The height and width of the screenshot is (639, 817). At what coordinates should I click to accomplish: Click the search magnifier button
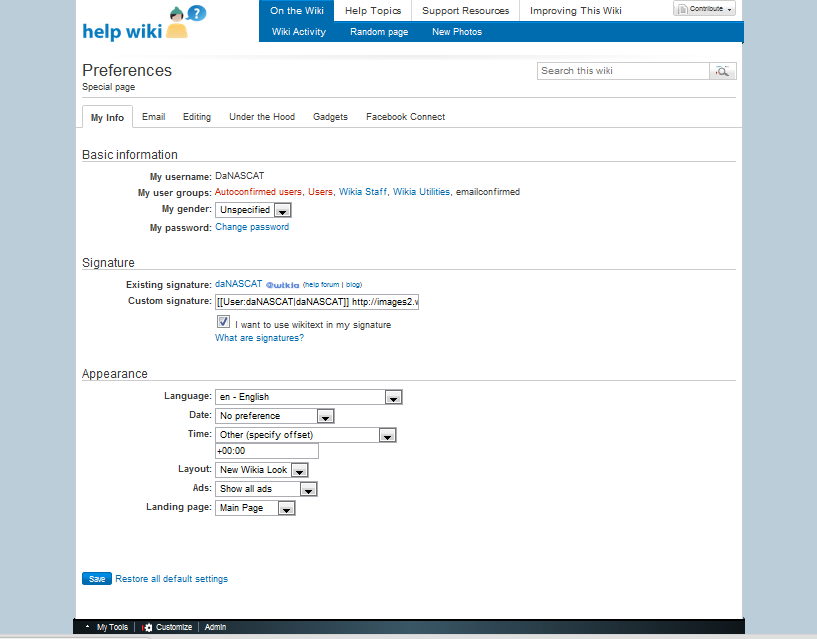click(x=723, y=71)
